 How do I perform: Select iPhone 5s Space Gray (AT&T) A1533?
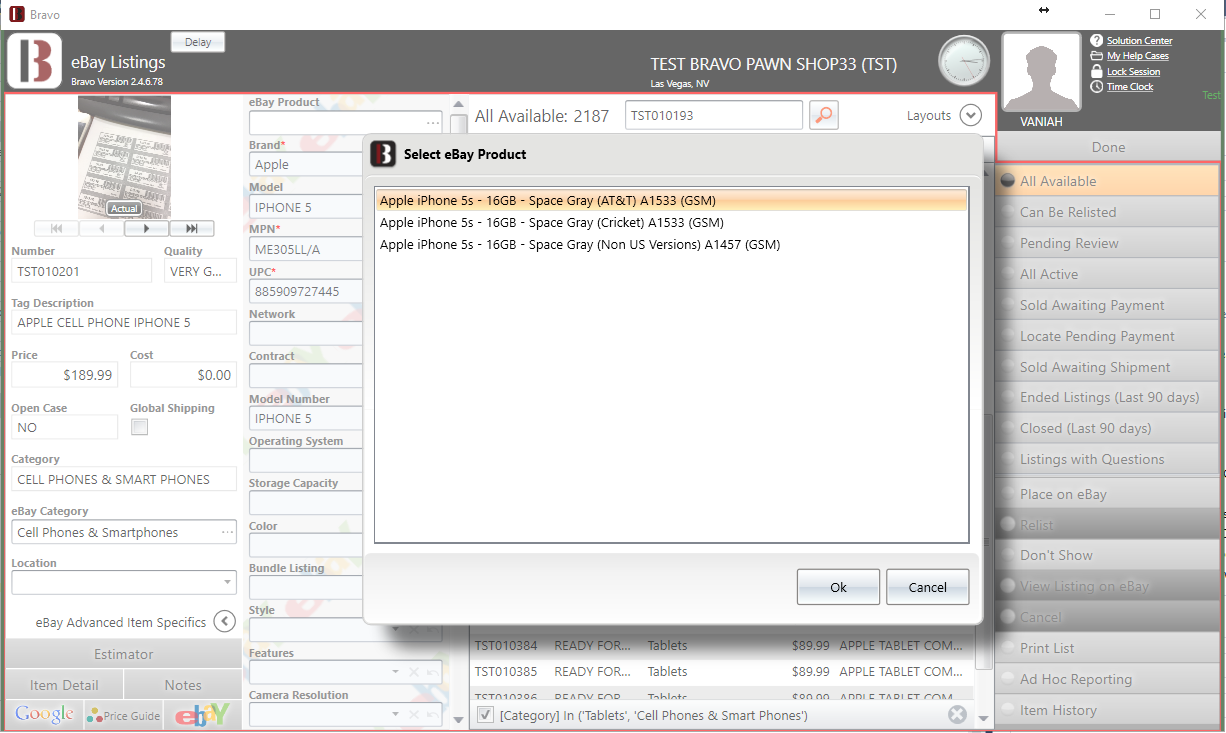click(x=671, y=201)
